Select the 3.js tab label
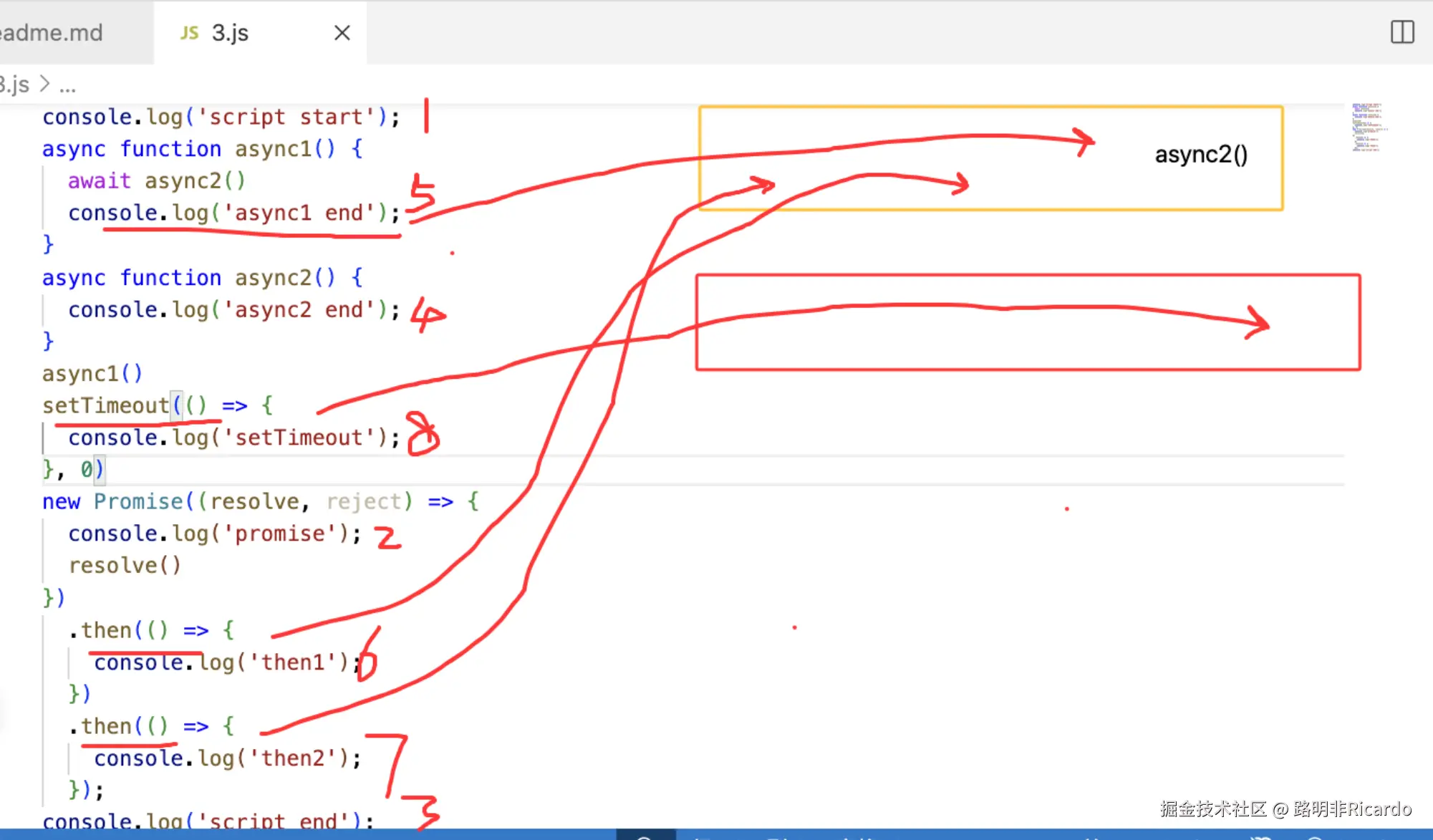Viewport: 1433px width, 840px height. tap(230, 33)
